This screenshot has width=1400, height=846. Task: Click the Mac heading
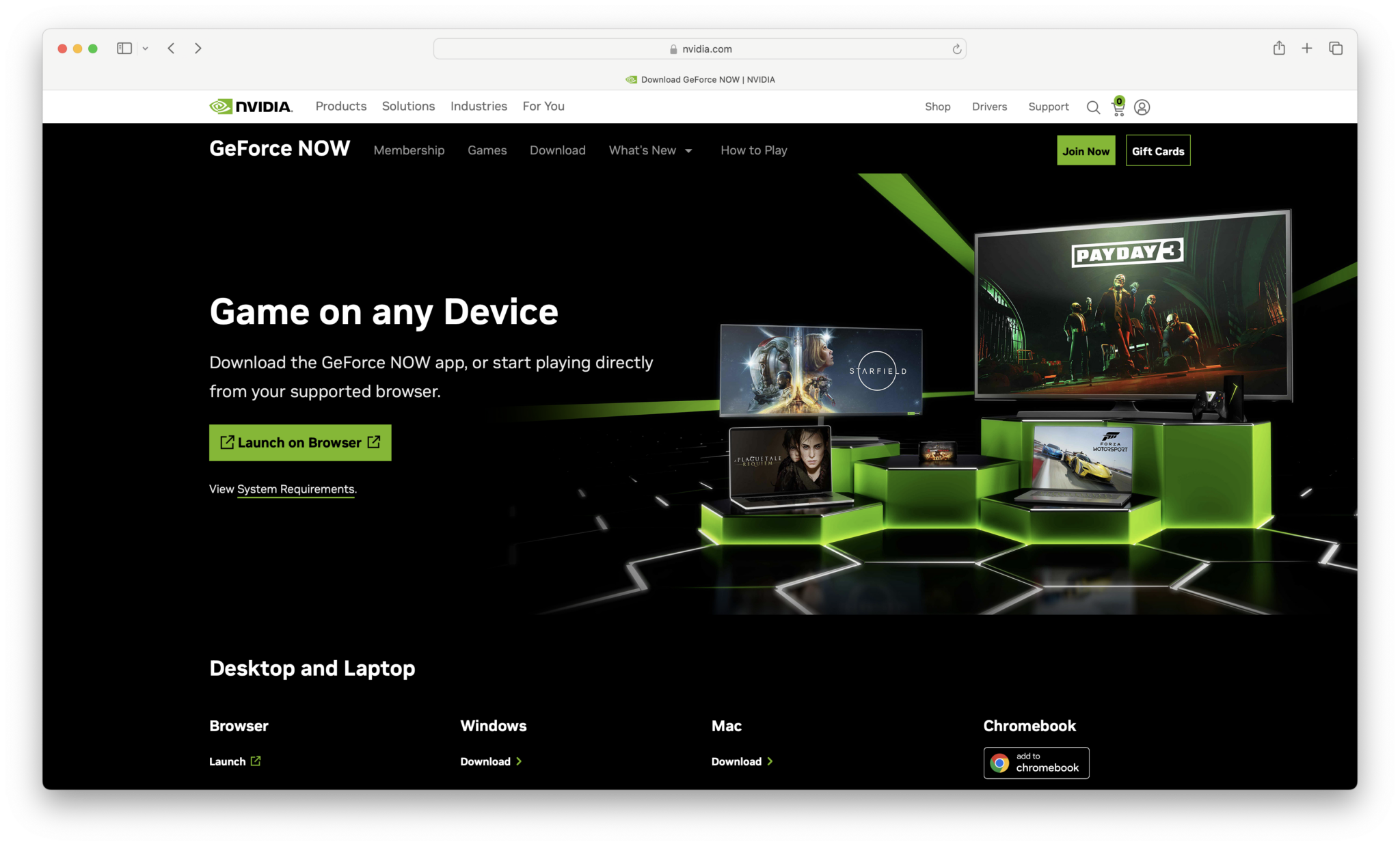coord(726,726)
